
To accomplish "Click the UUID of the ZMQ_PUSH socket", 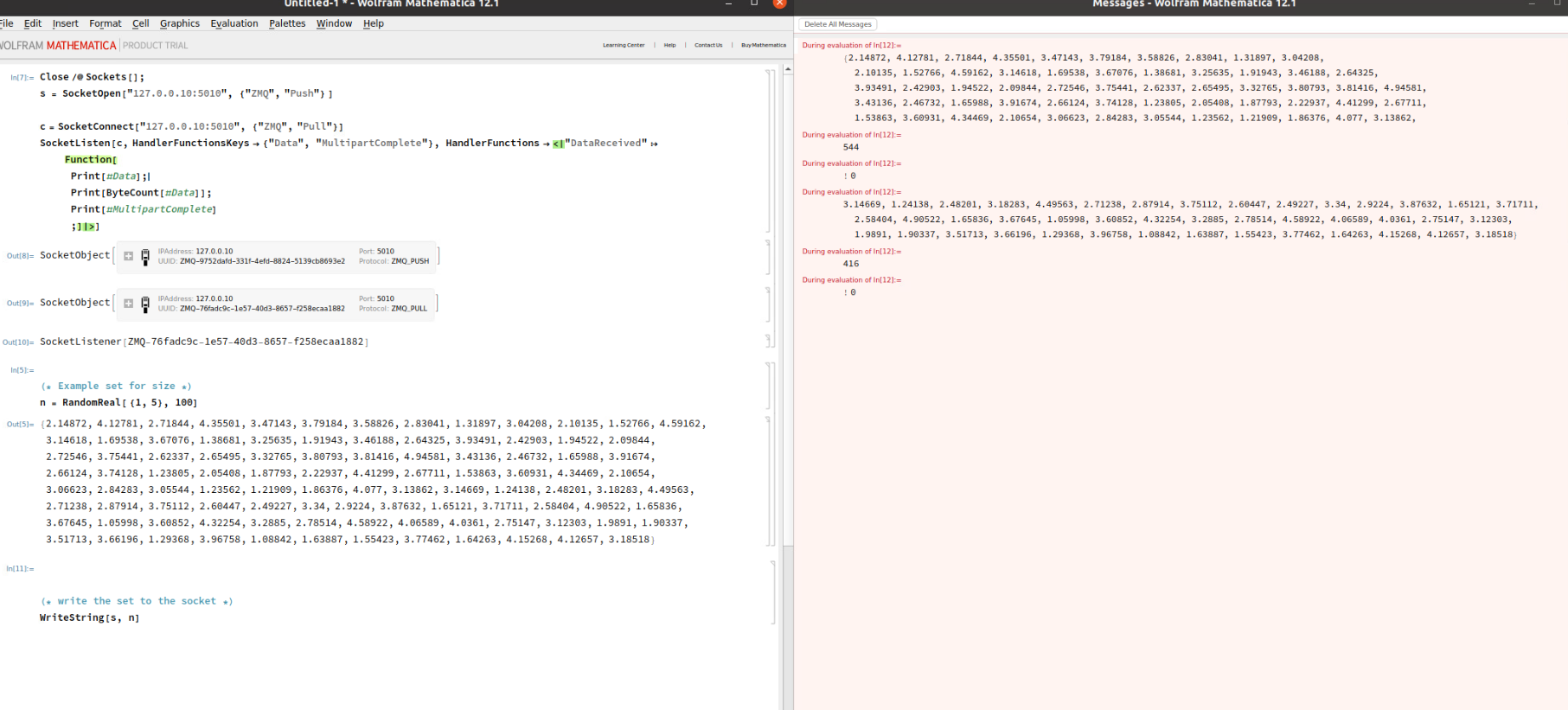I will coord(262,261).
